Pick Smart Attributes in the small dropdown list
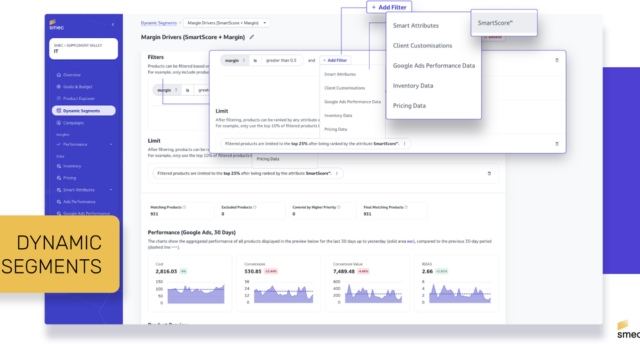This screenshot has width=640, height=360. (x=340, y=74)
